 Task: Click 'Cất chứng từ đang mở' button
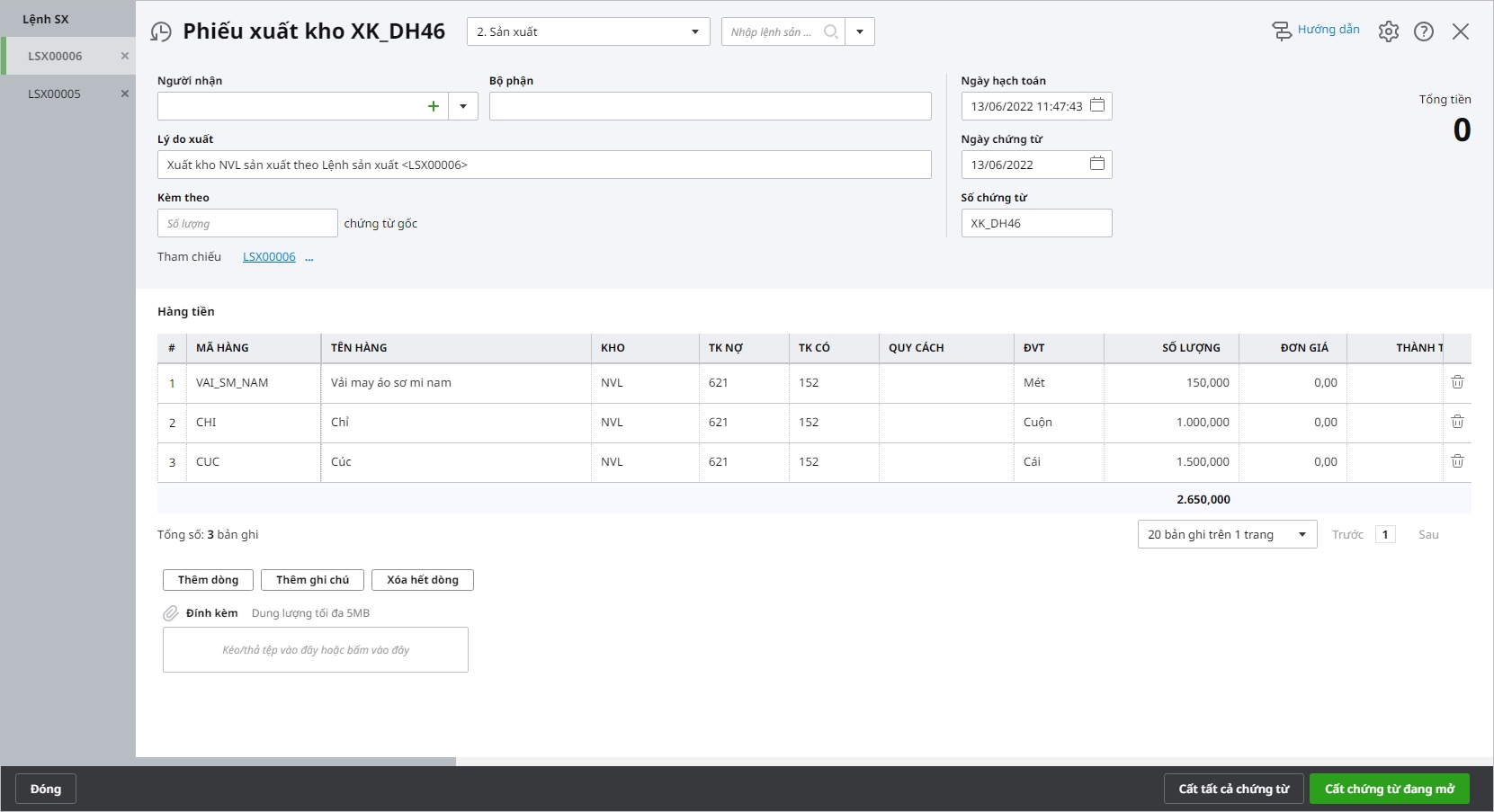tap(1389, 789)
